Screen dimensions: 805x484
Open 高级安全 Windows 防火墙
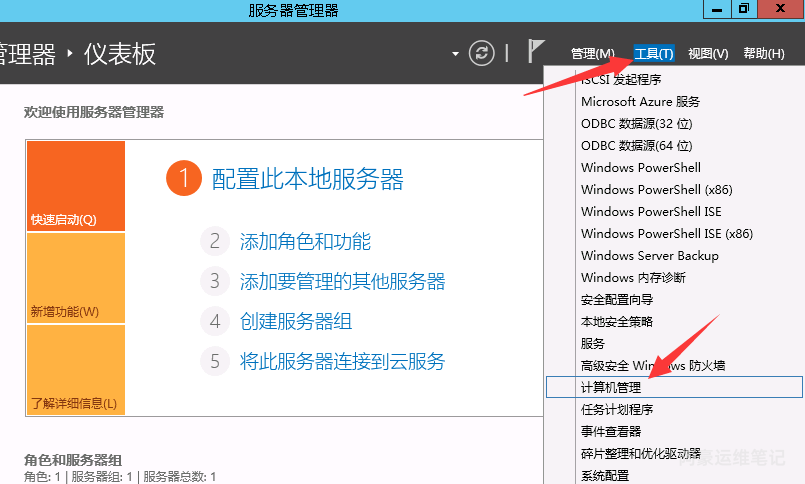pyautogui.click(x=653, y=366)
